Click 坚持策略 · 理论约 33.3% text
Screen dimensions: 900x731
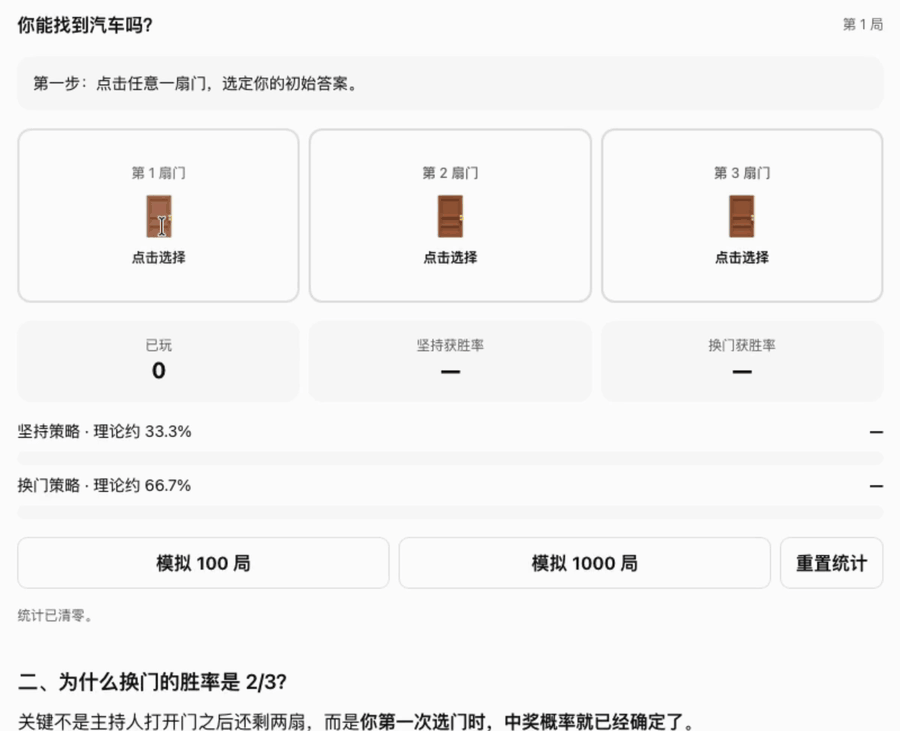point(104,431)
